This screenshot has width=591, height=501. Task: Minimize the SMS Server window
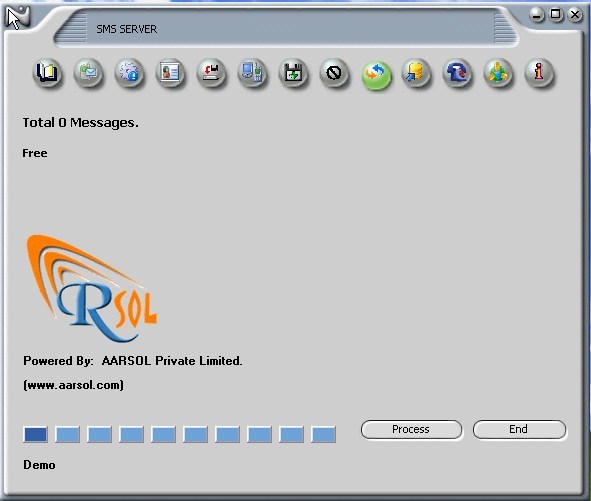coord(536,15)
